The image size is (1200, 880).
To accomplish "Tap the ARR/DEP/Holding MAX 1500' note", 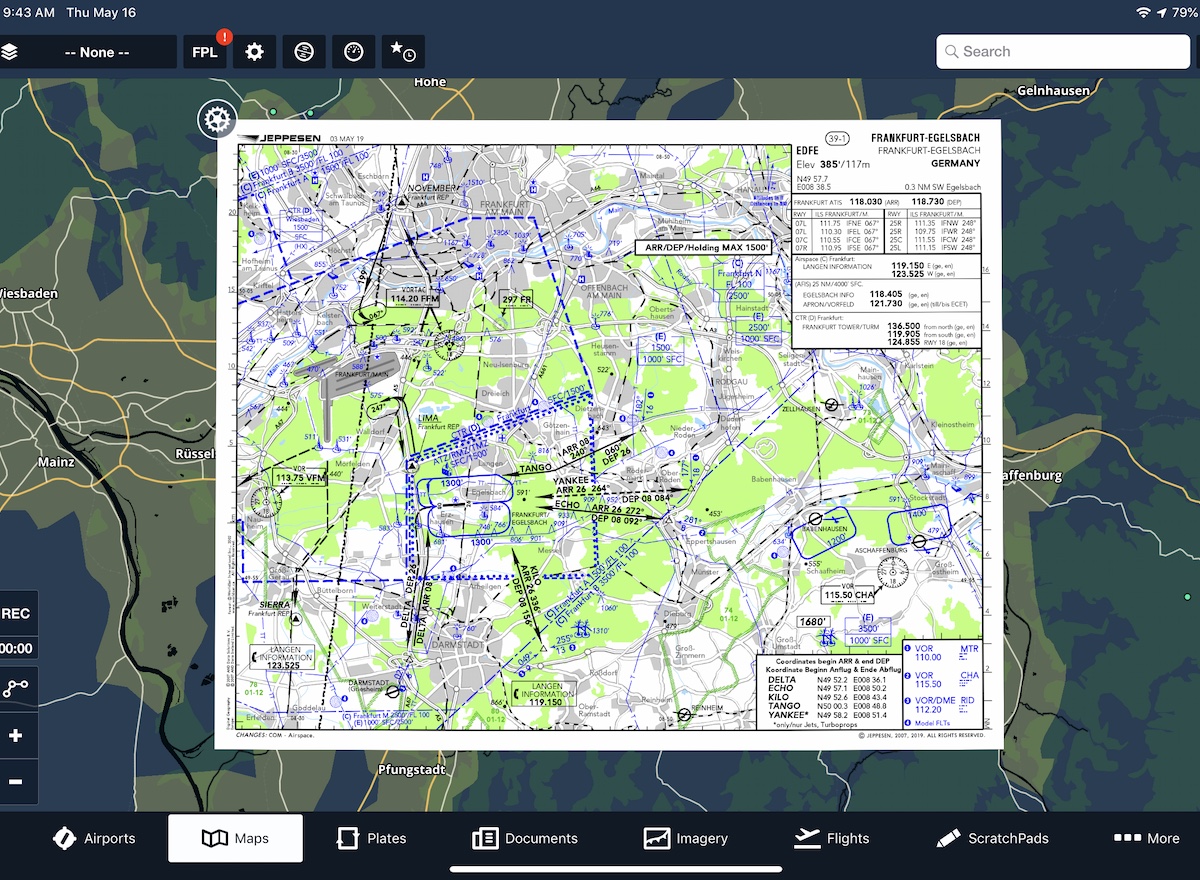I will pos(705,246).
